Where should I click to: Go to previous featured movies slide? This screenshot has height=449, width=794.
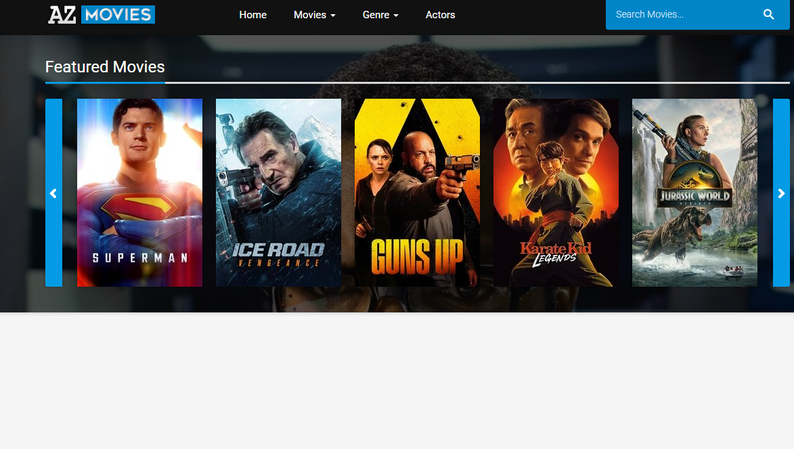coord(54,193)
